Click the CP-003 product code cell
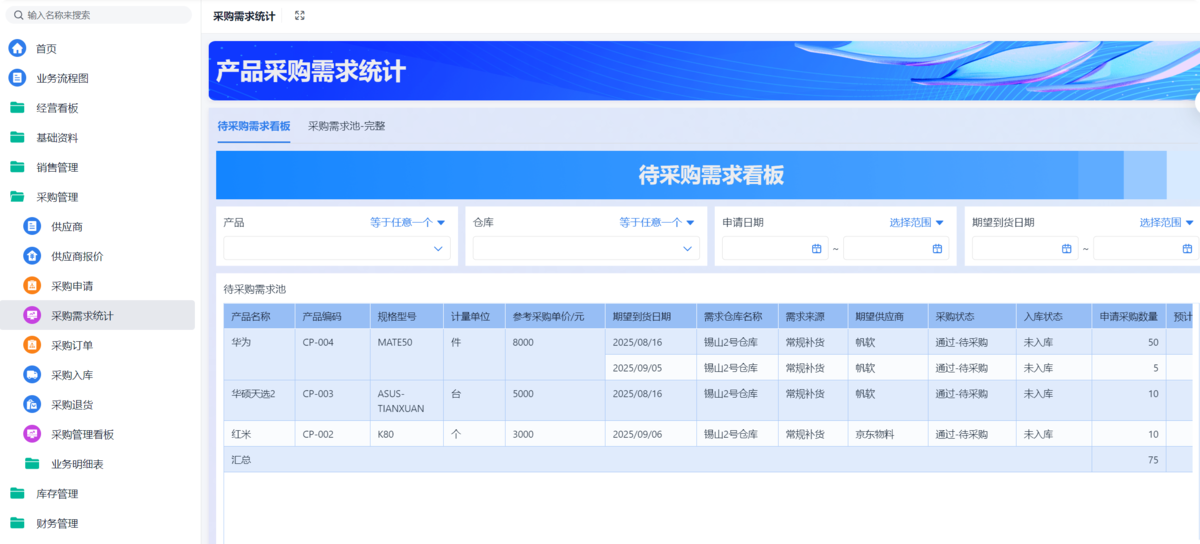This screenshot has height=544, width=1200. (x=332, y=400)
